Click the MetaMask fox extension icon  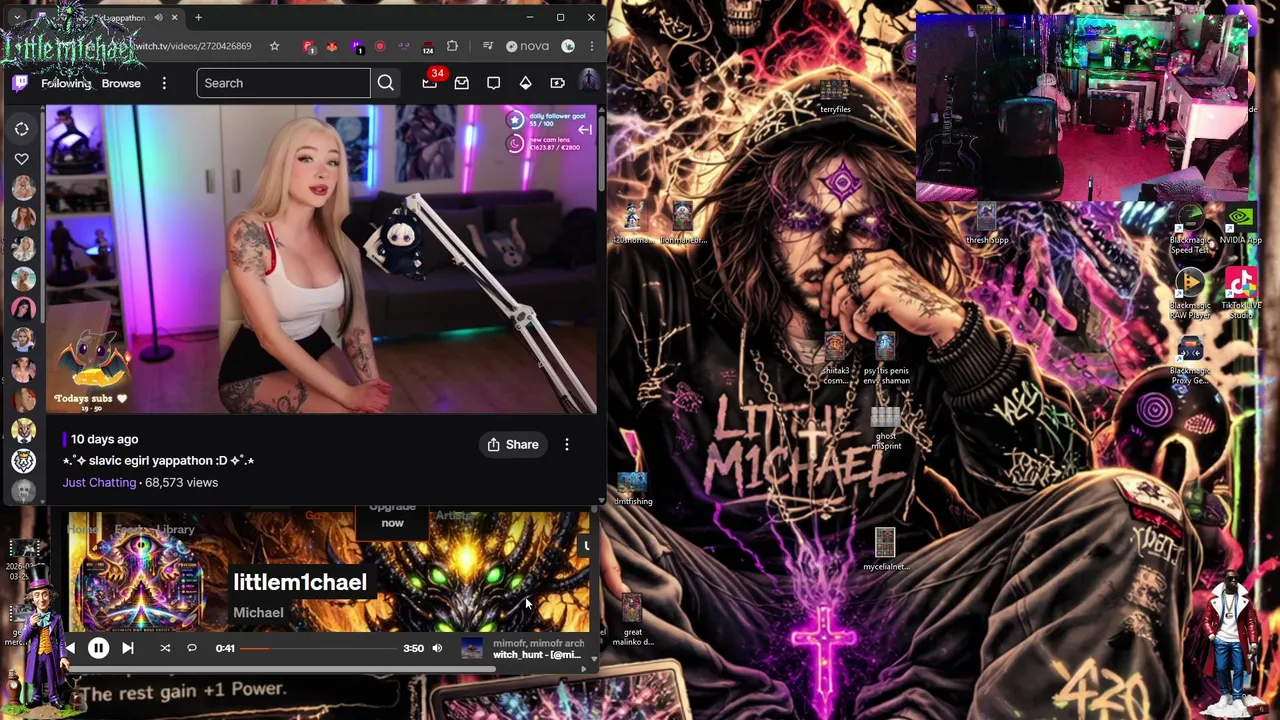[x=332, y=46]
